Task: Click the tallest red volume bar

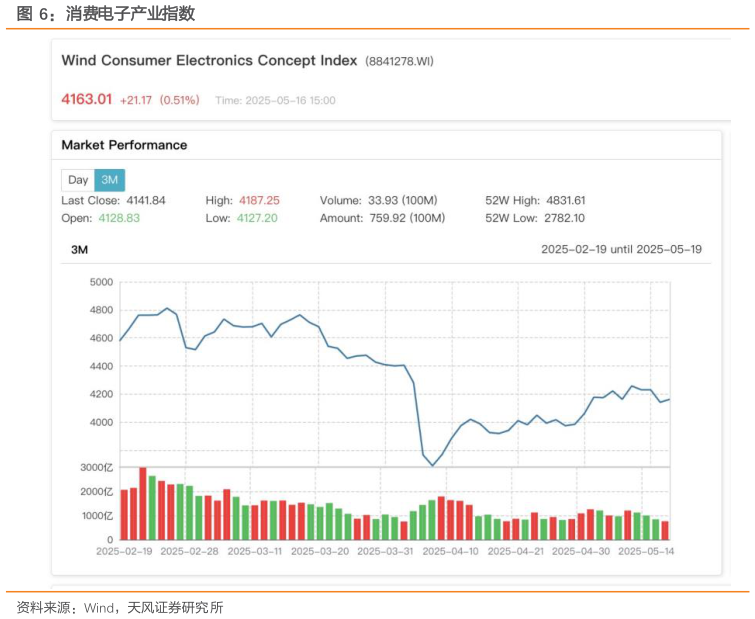Action: tap(143, 504)
